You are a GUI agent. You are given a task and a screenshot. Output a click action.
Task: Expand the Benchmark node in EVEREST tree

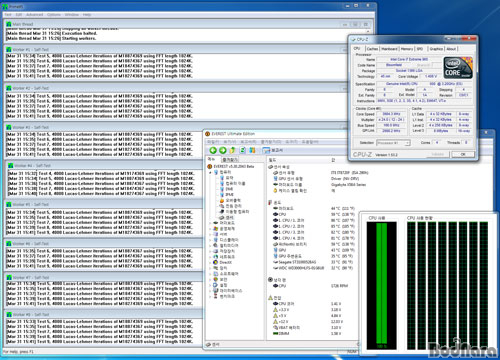[x=210, y=296]
